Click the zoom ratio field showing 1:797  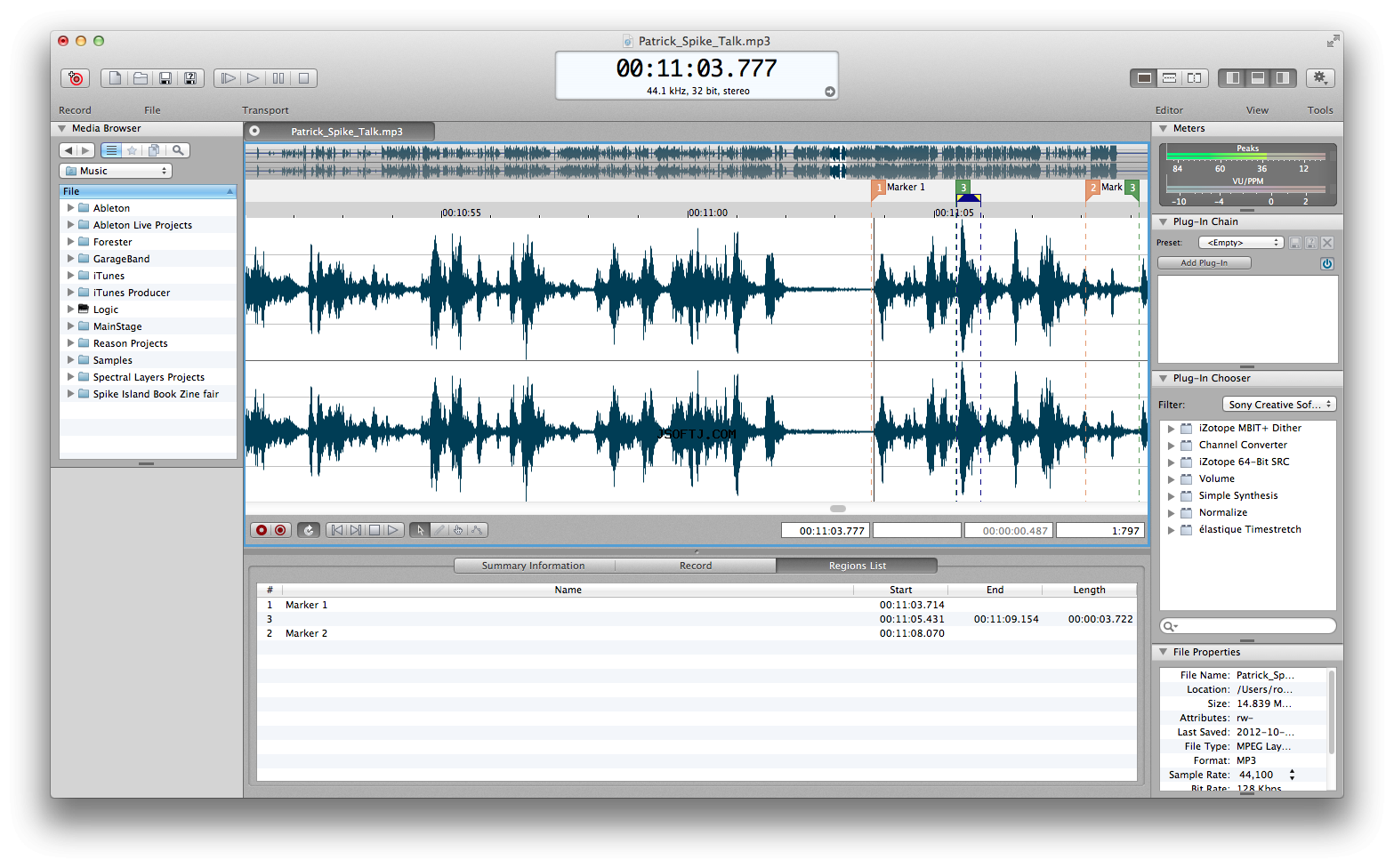(1100, 531)
